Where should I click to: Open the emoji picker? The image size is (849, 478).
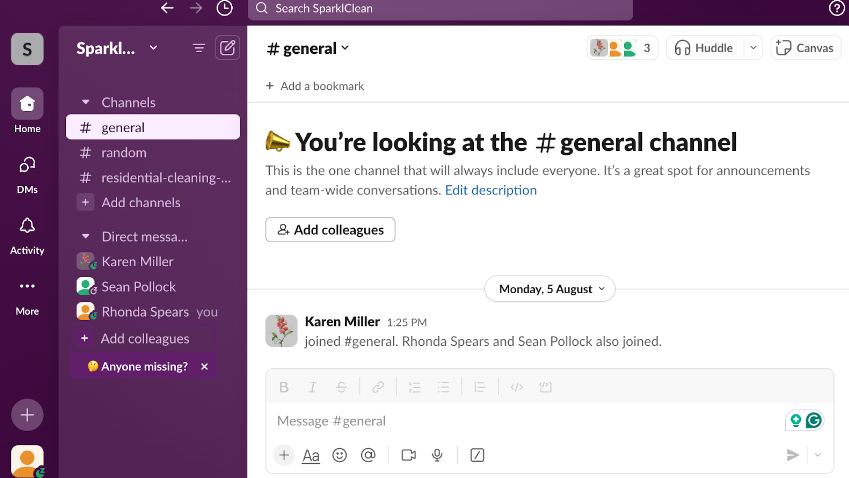click(339, 455)
